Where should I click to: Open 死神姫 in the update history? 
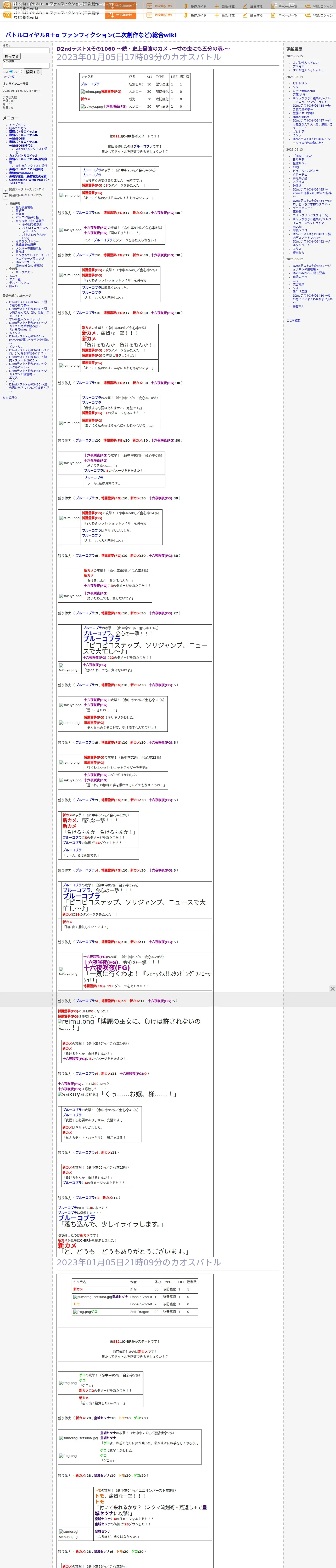tap(297, 212)
